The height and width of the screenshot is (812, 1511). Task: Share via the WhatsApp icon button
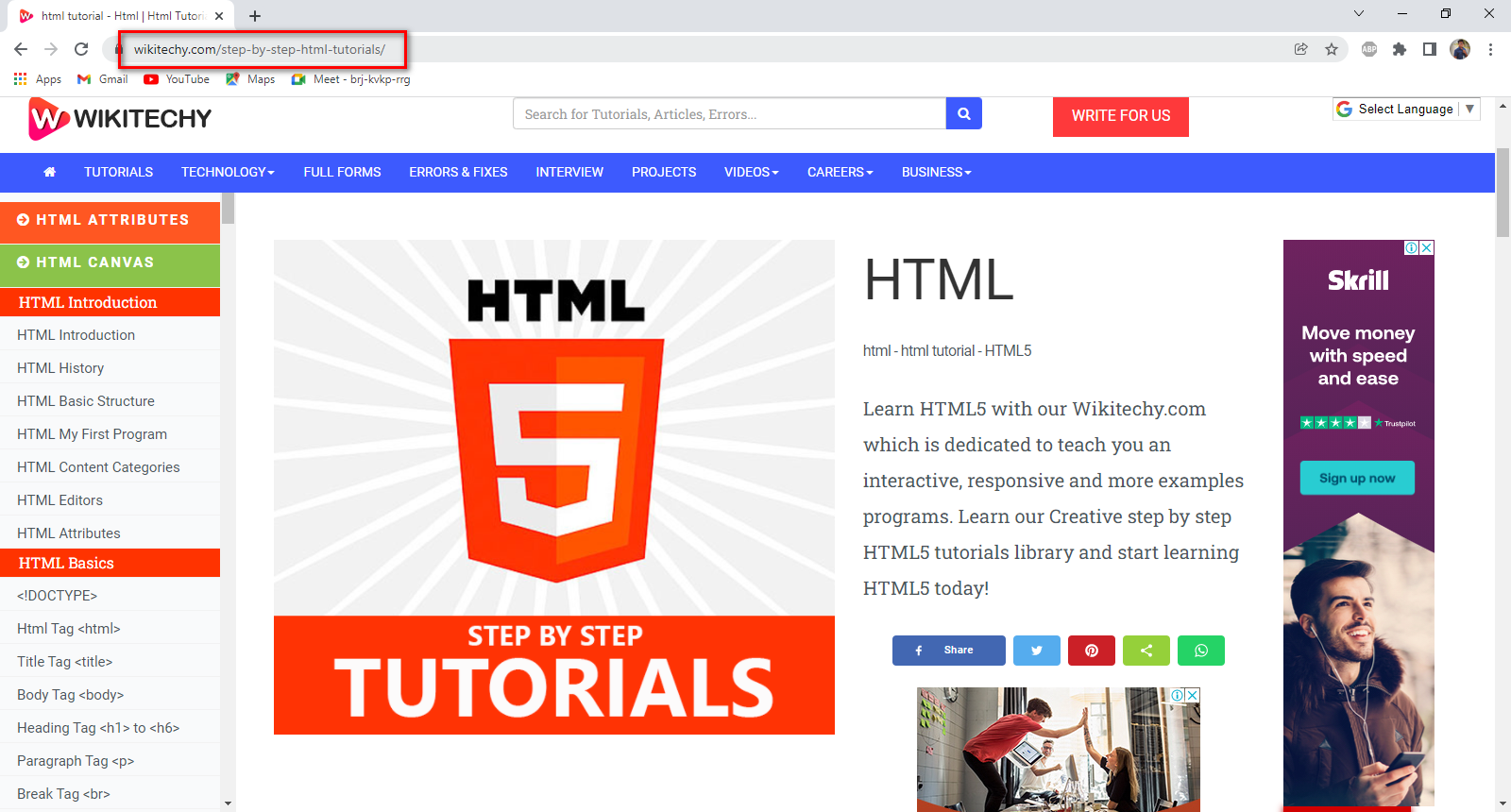coord(1200,651)
